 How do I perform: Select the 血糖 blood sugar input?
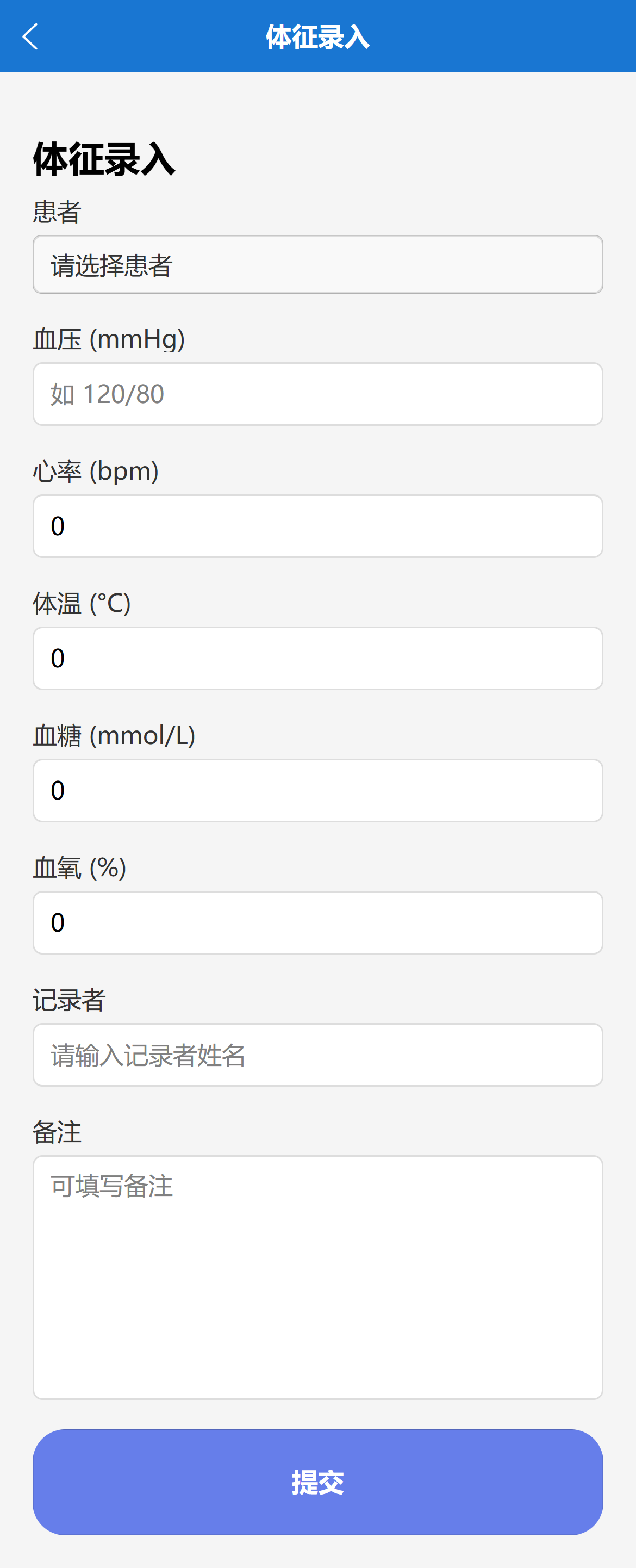tap(317, 791)
